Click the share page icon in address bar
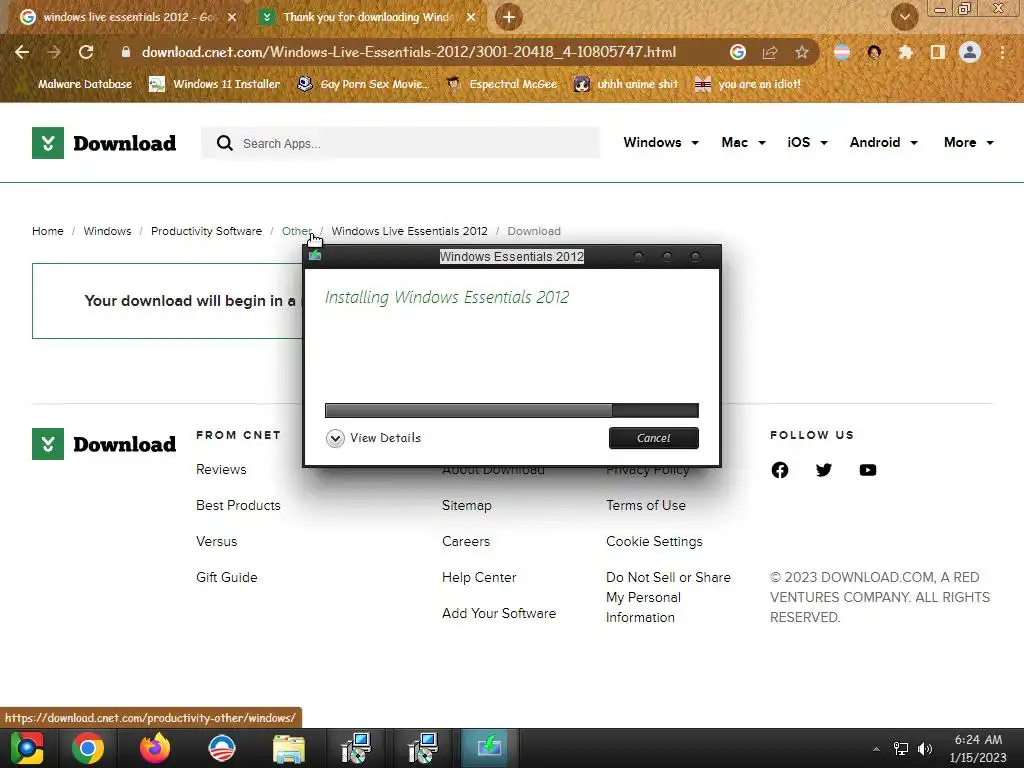Viewport: 1024px width, 768px height. (770, 52)
